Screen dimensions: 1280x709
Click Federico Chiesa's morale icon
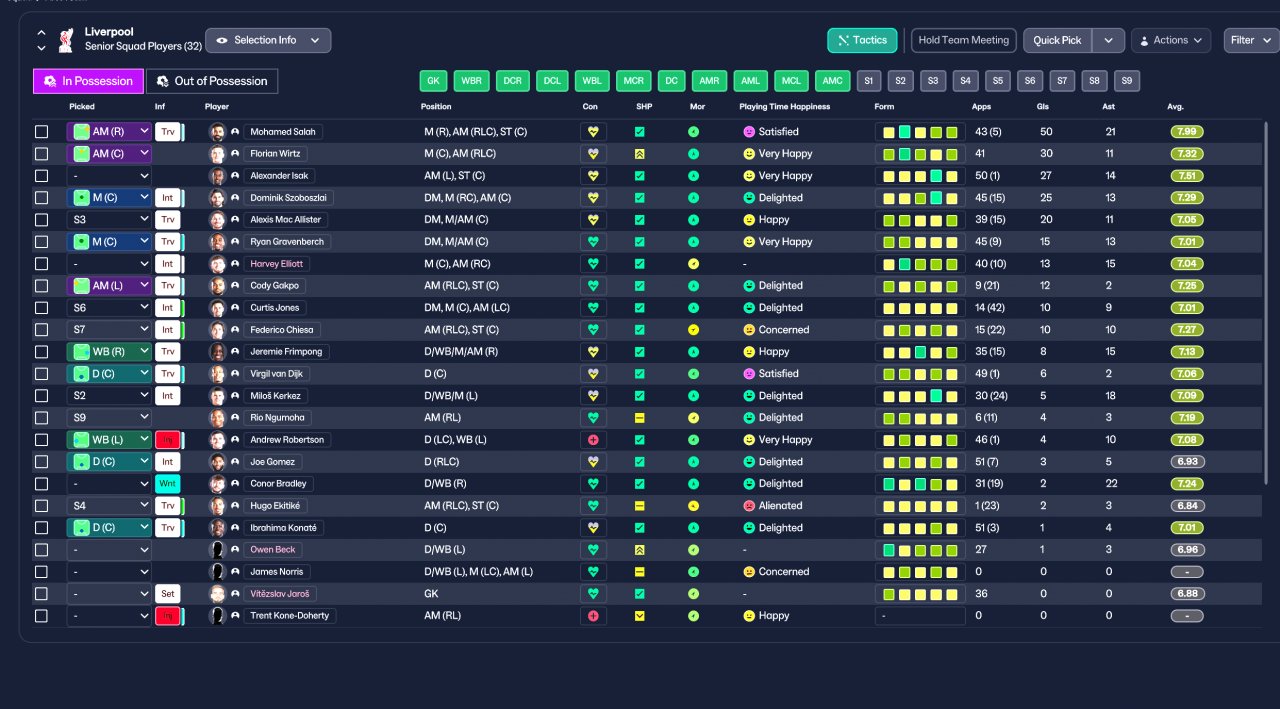tap(694, 330)
